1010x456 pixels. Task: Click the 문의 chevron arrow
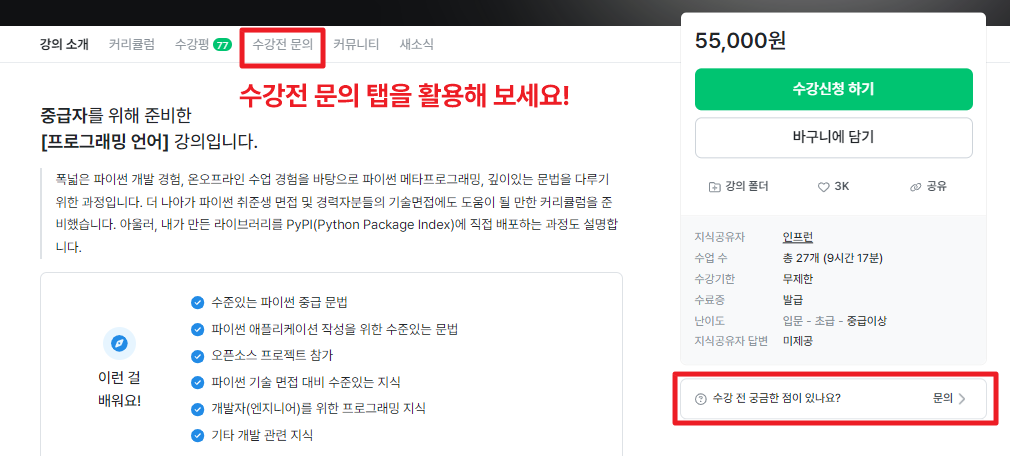click(962, 399)
